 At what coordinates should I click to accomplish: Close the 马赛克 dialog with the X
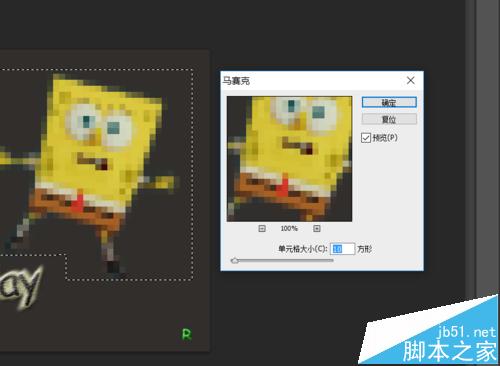(x=411, y=80)
